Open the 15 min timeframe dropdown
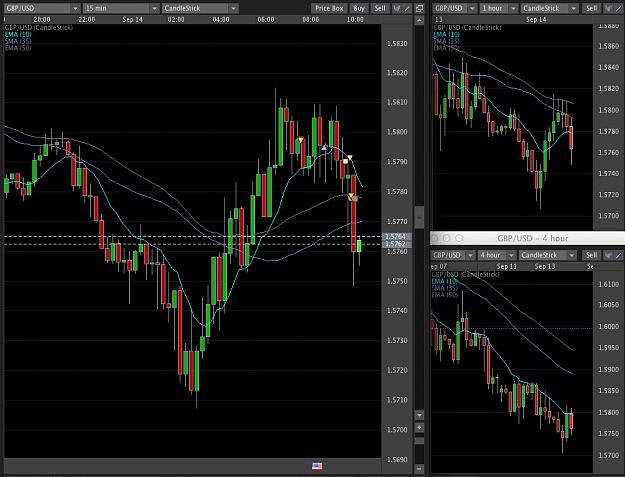Image resolution: width=625 pixels, height=477 pixels. [121, 8]
